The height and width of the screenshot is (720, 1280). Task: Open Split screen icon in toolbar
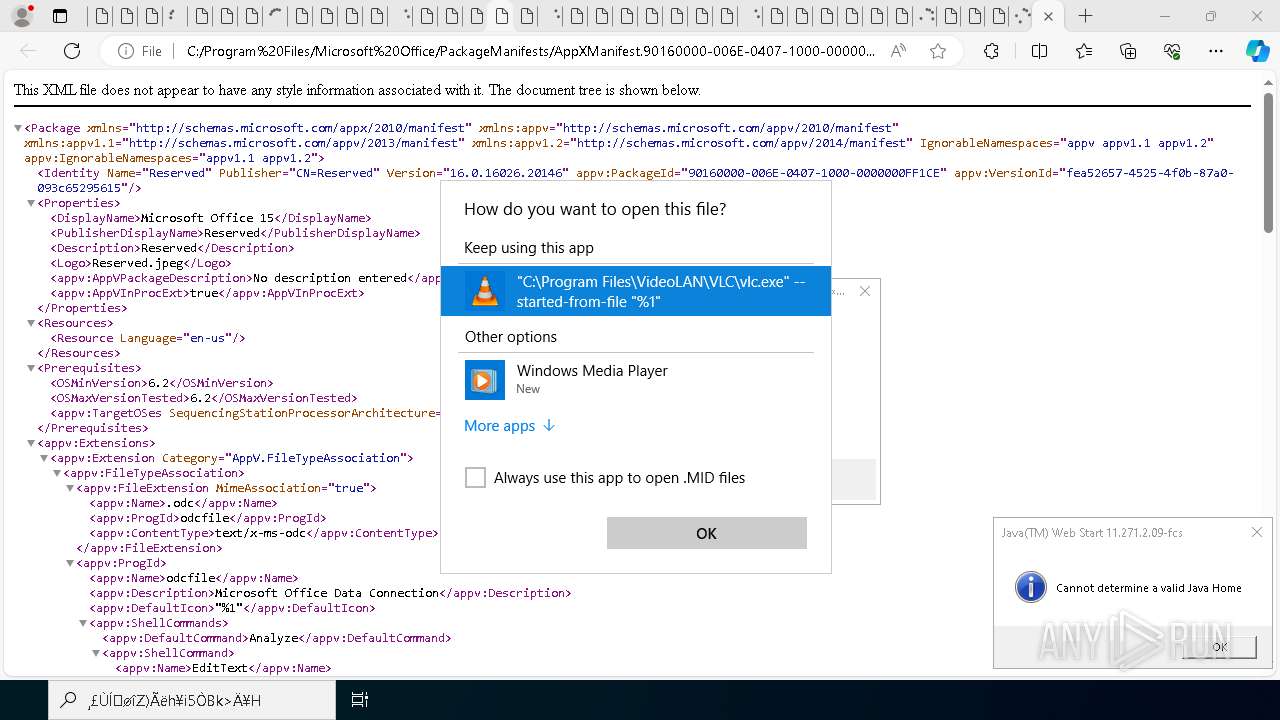pyautogui.click(x=1039, y=51)
